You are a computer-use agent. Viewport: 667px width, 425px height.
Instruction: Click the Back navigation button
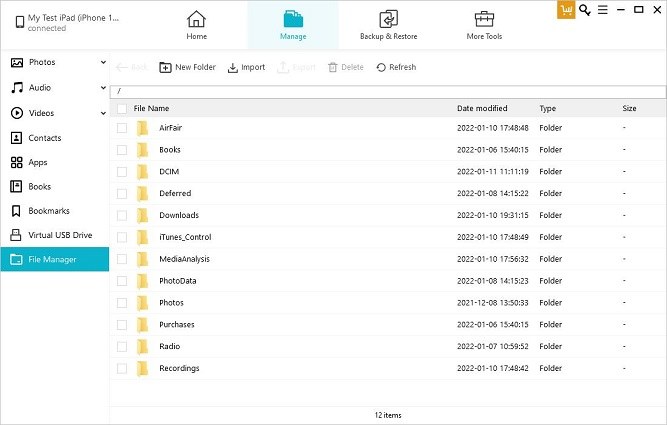(131, 67)
